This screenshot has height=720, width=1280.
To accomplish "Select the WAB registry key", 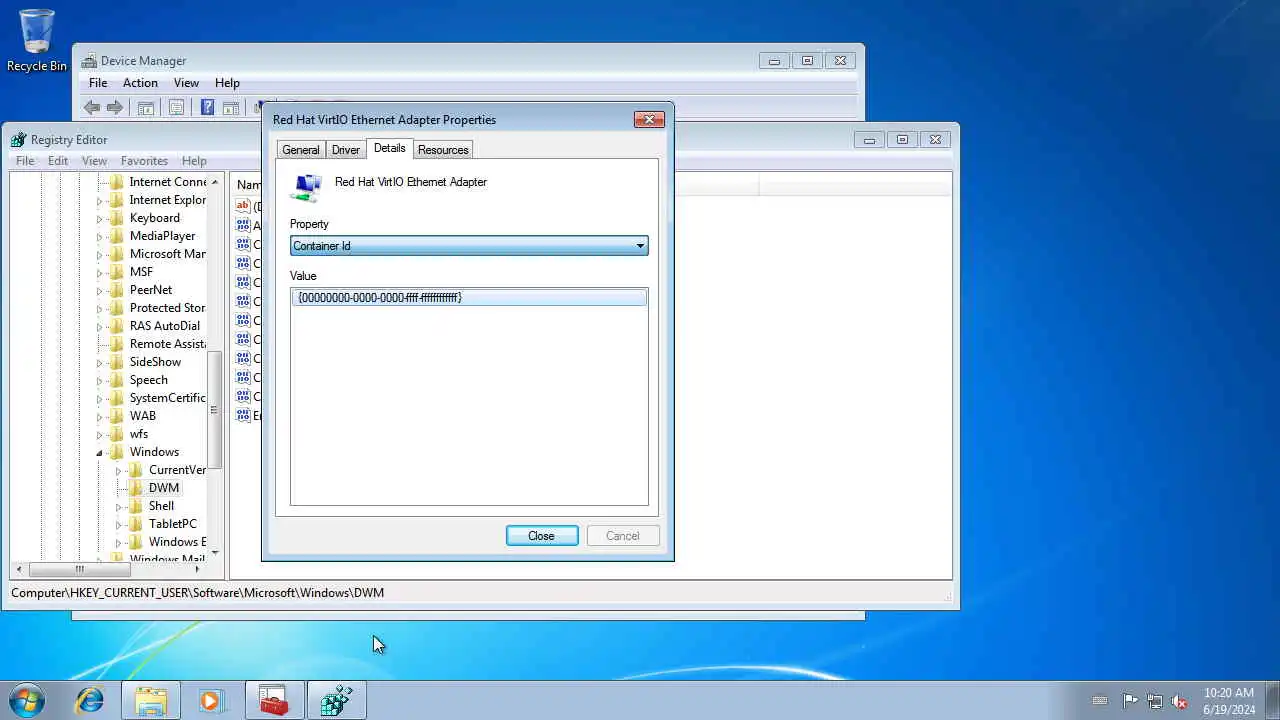I will point(143,416).
